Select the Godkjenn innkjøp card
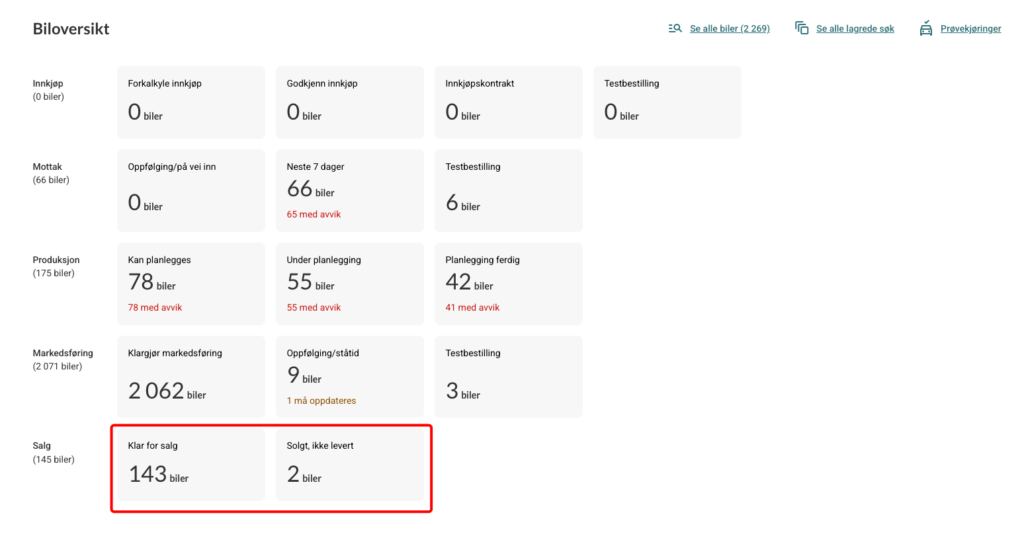Screen dimensions: 1024x536 coord(349,102)
